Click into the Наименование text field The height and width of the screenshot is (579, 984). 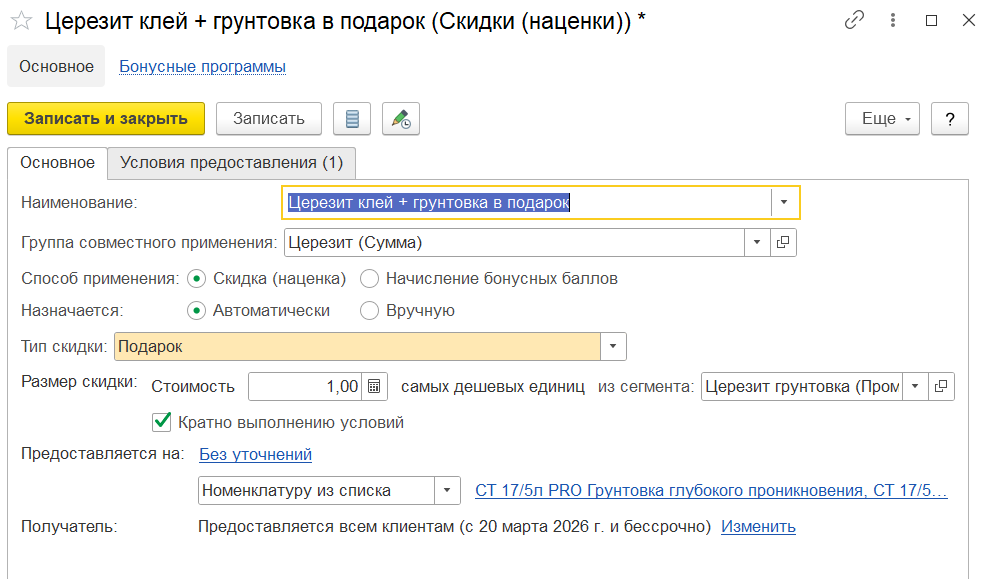(x=526, y=202)
